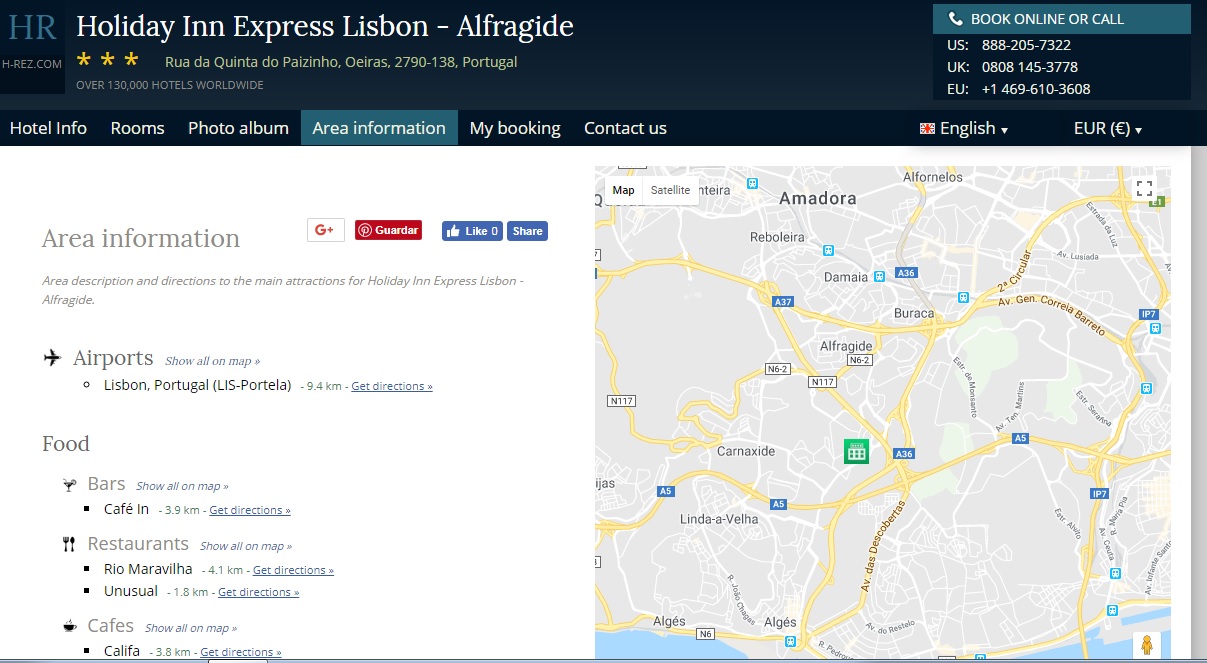Click the cocktail glass Bars icon
The image size is (1207, 663).
click(x=69, y=485)
